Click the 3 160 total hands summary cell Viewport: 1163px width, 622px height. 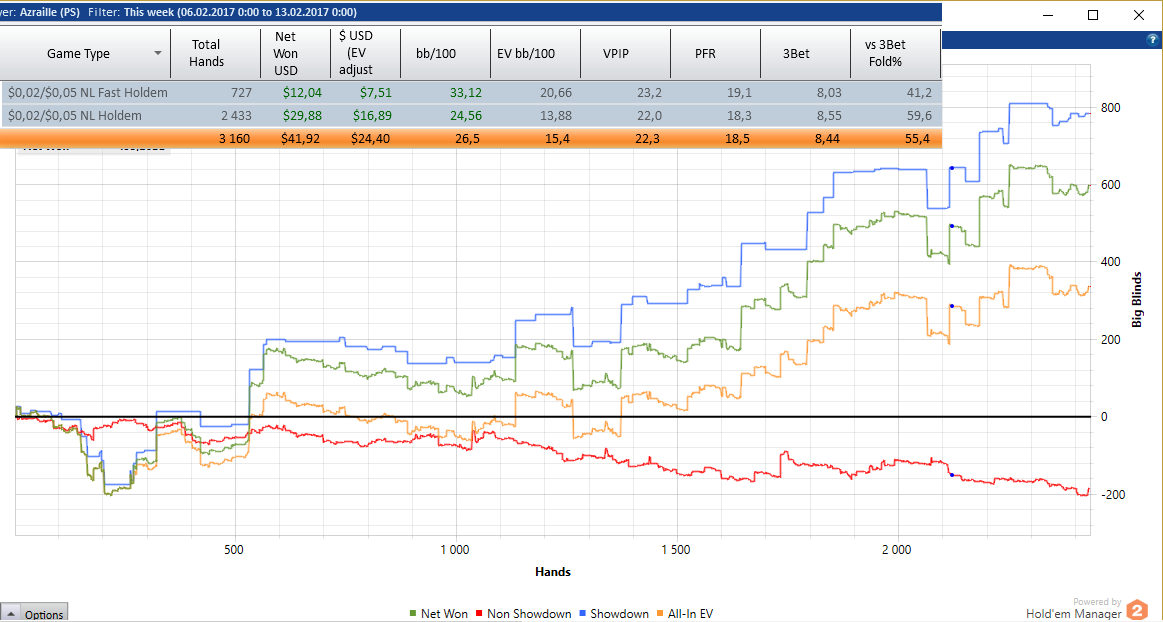[232, 139]
